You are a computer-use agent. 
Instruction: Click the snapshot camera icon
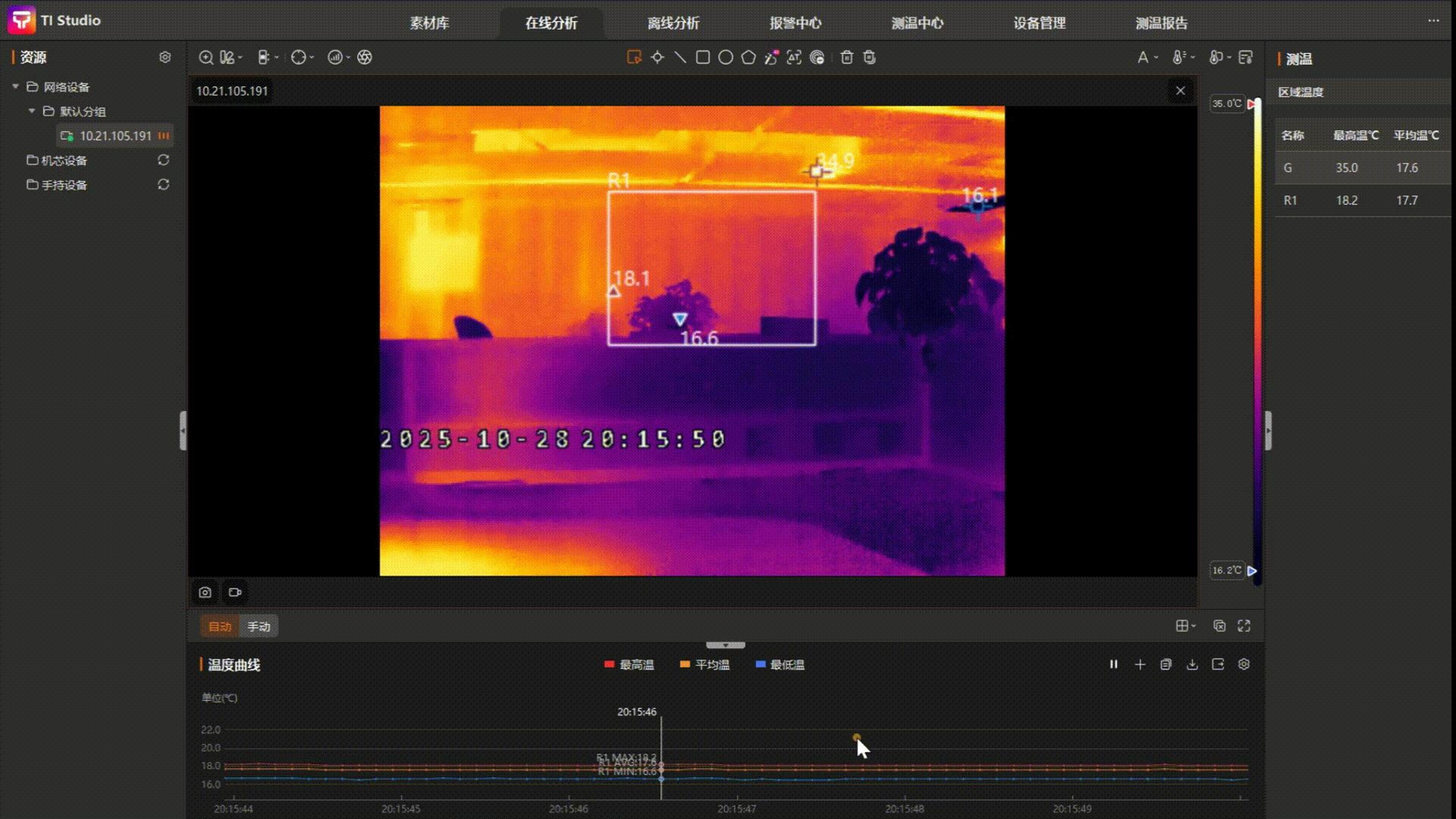(205, 592)
